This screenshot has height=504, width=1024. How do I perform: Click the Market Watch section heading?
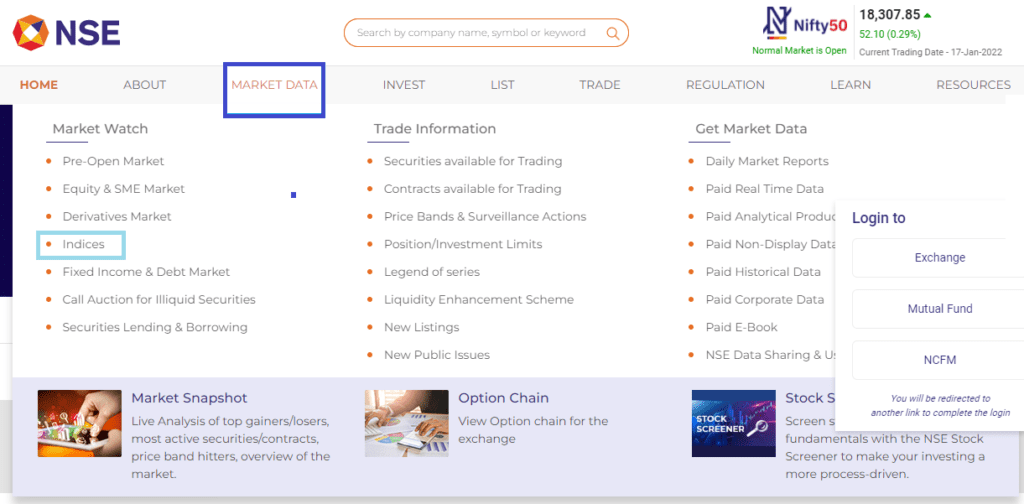(x=100, y=129)
